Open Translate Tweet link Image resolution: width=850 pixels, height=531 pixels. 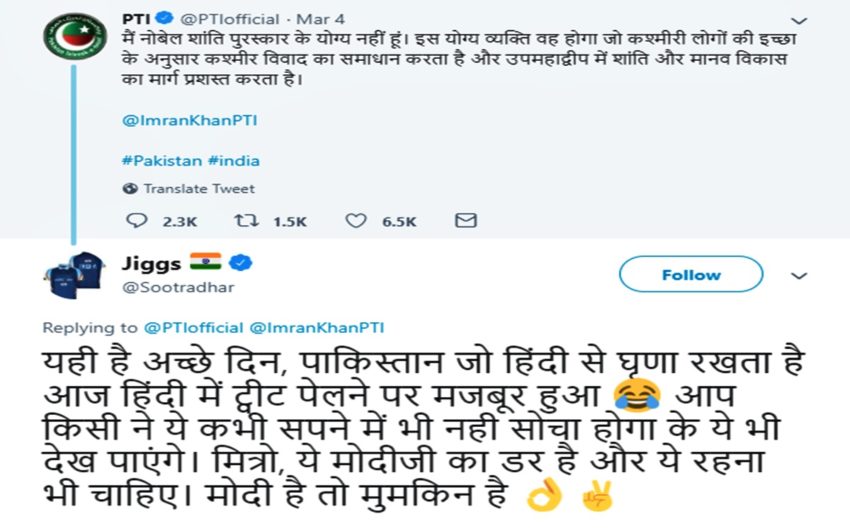point(198,188)
